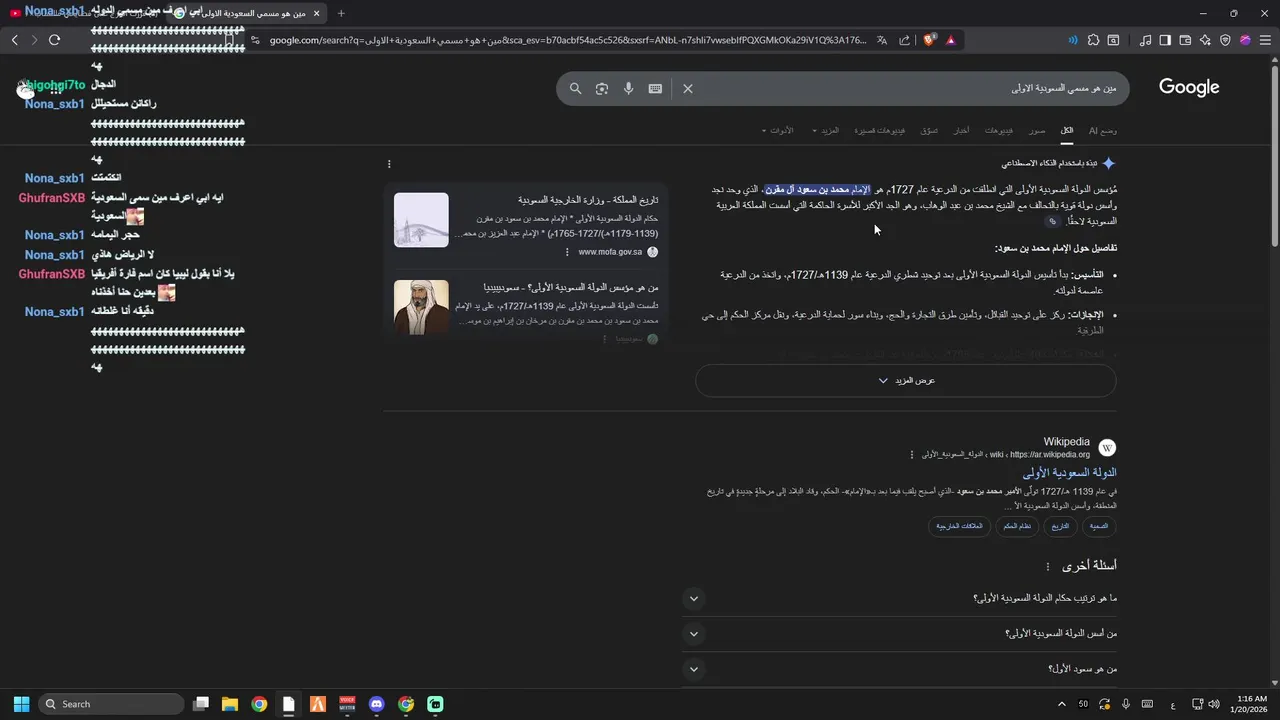Switch to the فيديوهات (Videos) tab
Image resolution: width=1280 pixels, height=720 pixels.
(998, 130)
